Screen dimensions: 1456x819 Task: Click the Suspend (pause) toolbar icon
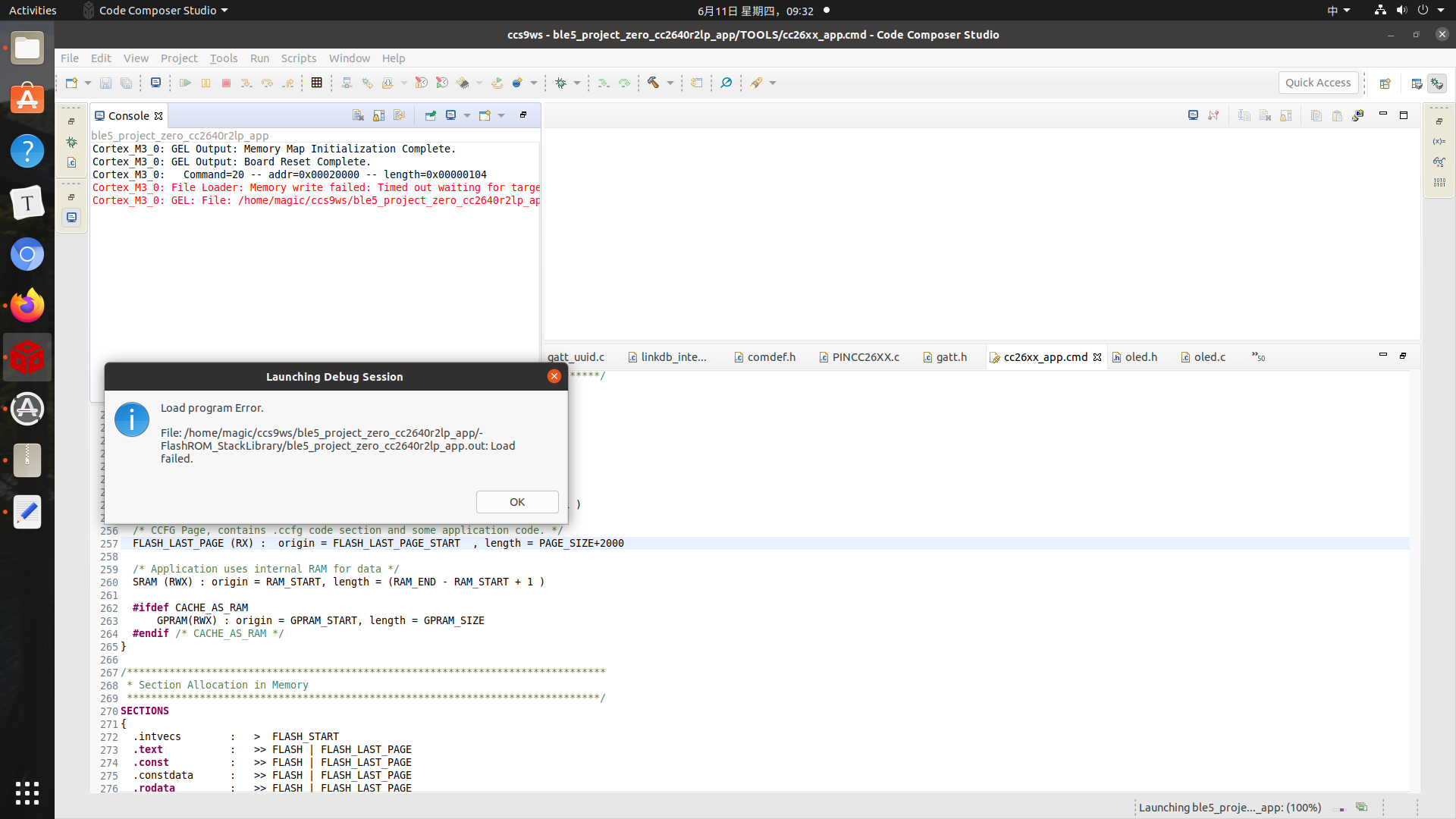tap(206, 83)
